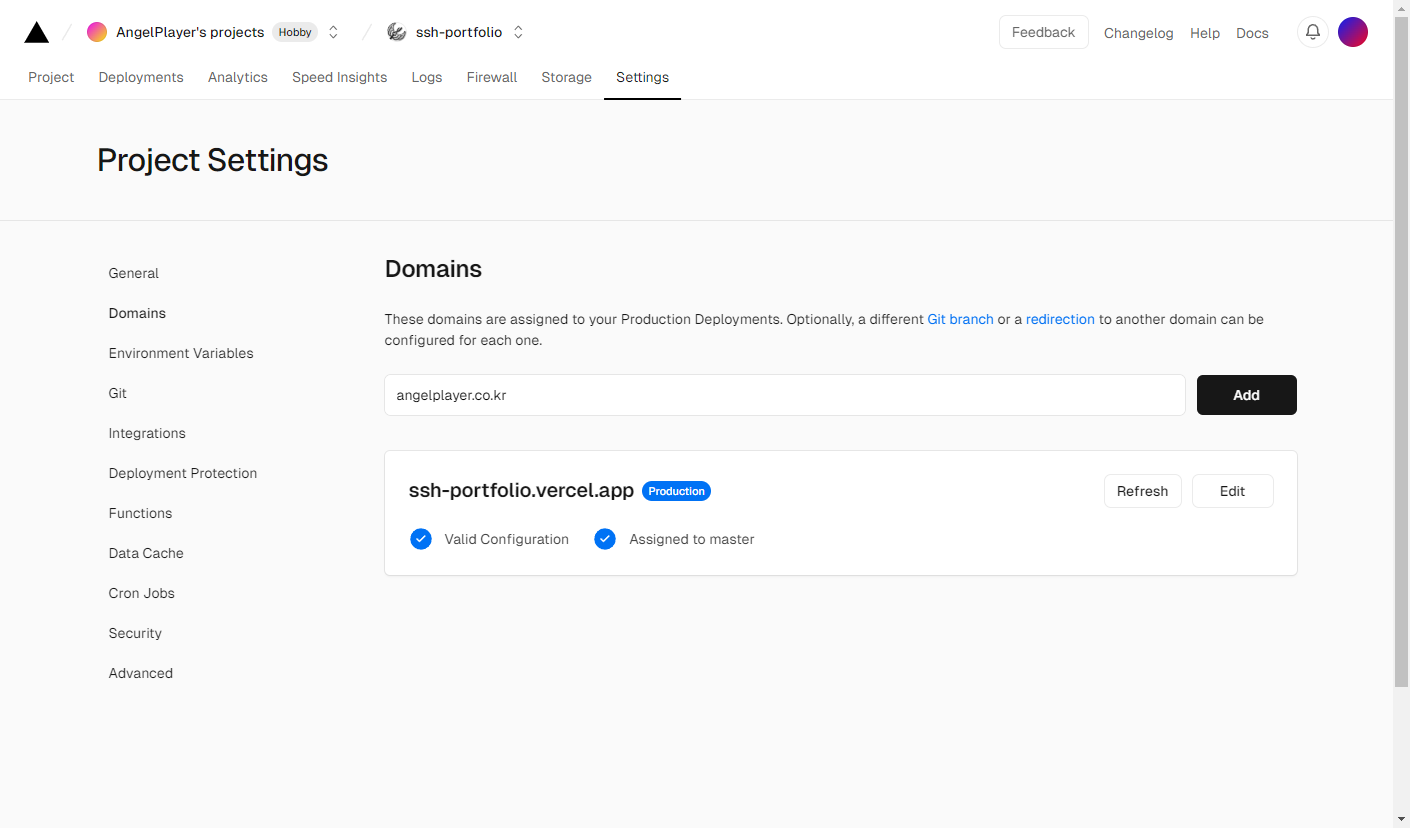The image size is (1410, 828).
Task: Switch to the Firewall tab
Action: pyautogui.click(x=492, y=77)
